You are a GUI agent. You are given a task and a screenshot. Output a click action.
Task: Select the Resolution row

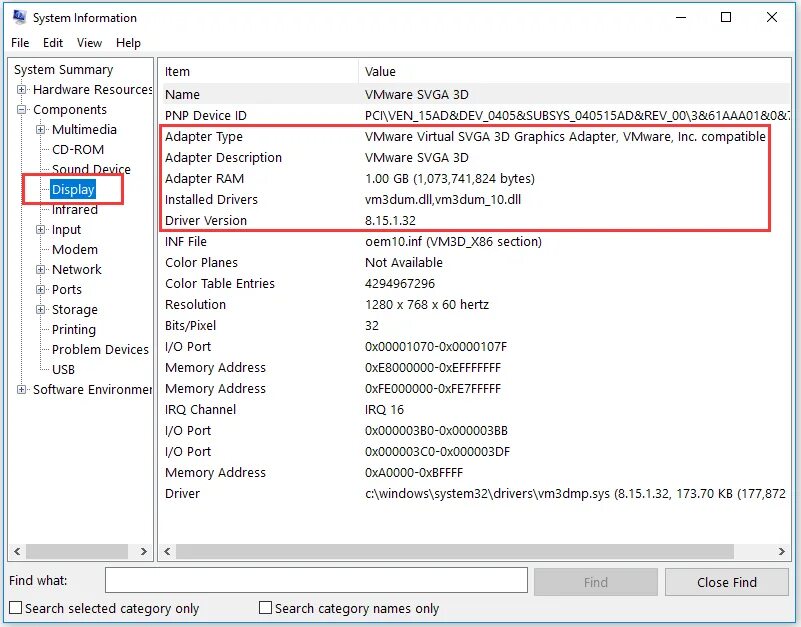pyautogui.click(x=475, y=304)
